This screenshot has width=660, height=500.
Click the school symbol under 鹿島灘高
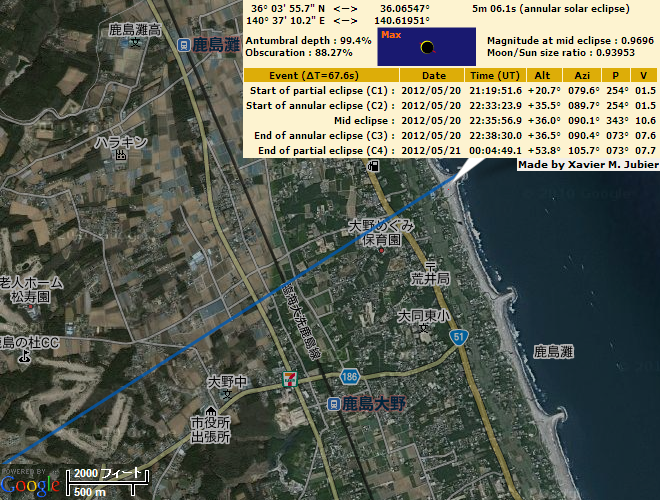[135, 44]
